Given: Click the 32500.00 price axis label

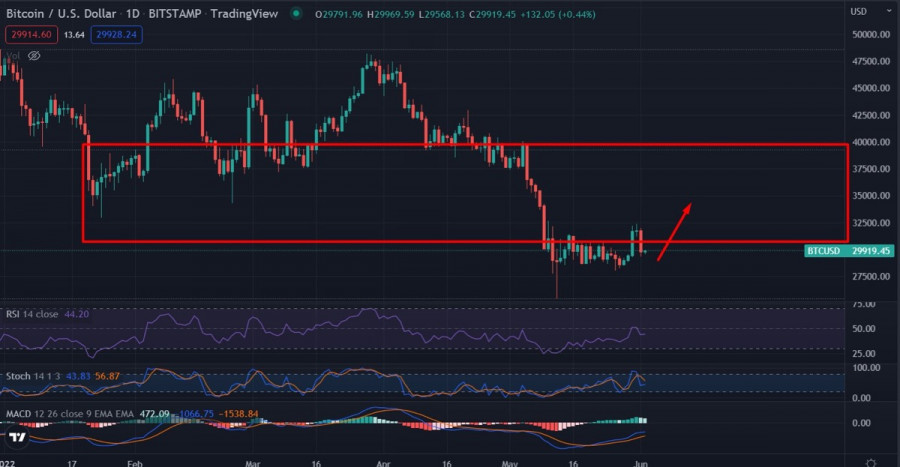Looking at the screenshot, I should (x=871, y=223).
